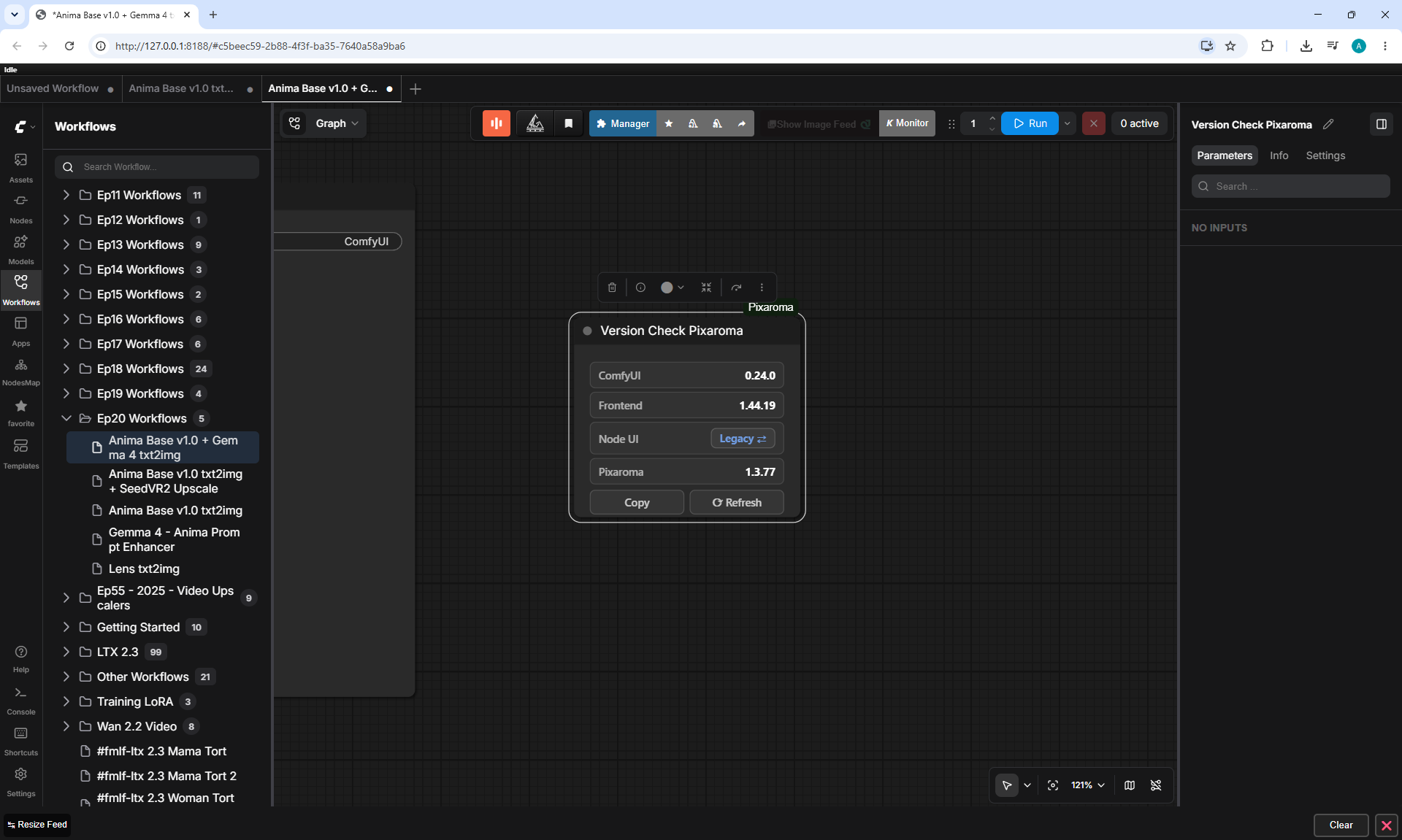The height and width of the screenshot is (840, 1402).
Task: Show node info from the node toolbar
Action: click(640, 288)
